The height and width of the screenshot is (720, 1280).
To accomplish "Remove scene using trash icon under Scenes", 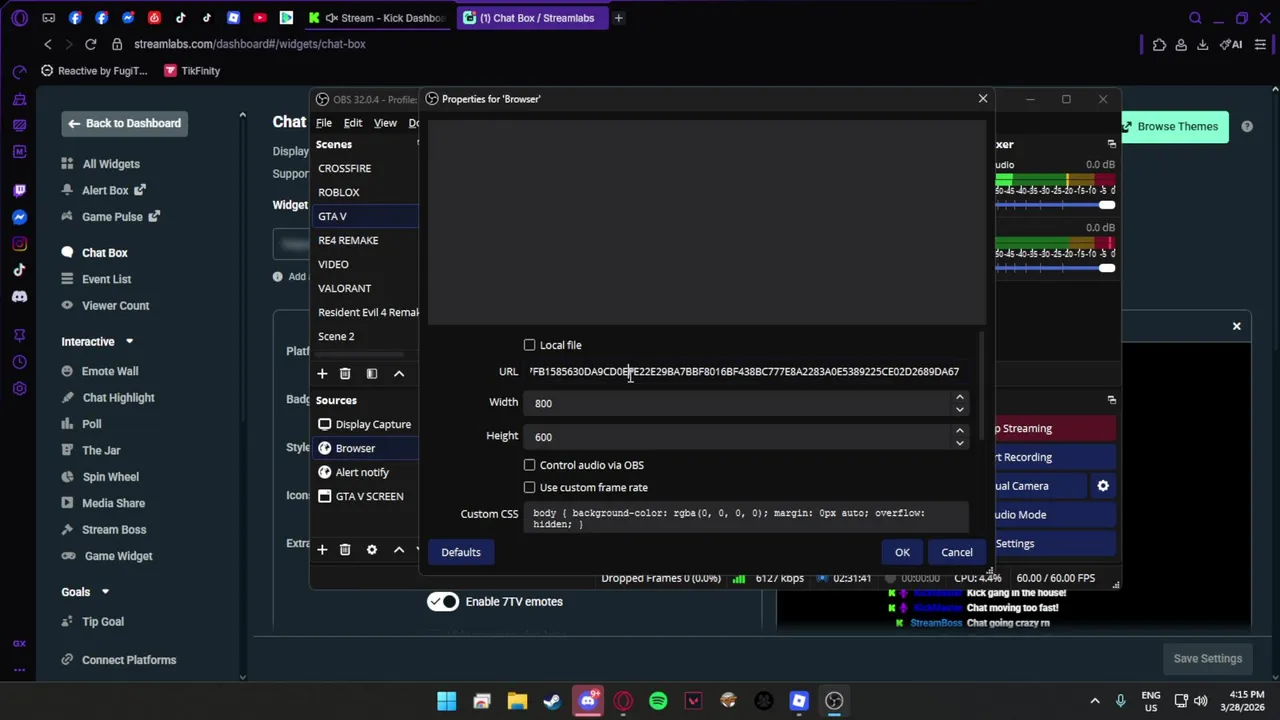I will (x=345, y=373).
